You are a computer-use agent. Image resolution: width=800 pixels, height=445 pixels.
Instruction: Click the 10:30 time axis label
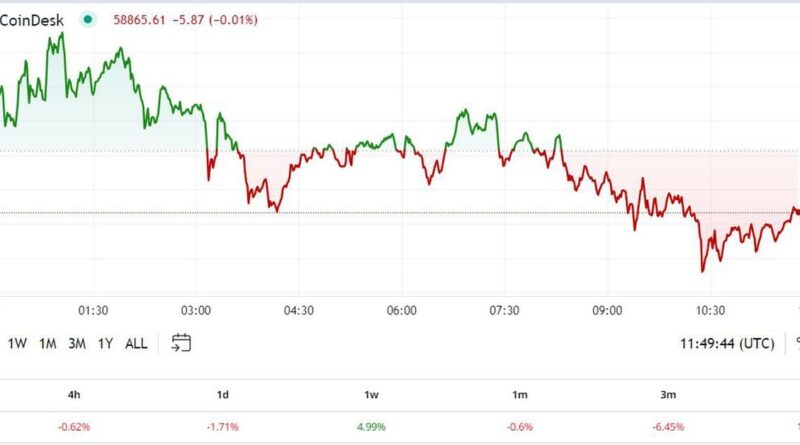click(x=711, y=310)
